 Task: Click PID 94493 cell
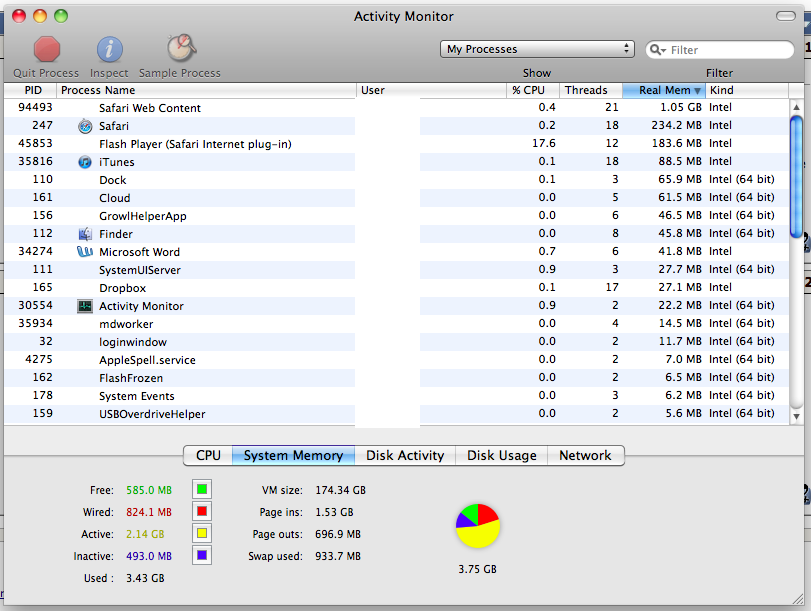tap(35, 107)
